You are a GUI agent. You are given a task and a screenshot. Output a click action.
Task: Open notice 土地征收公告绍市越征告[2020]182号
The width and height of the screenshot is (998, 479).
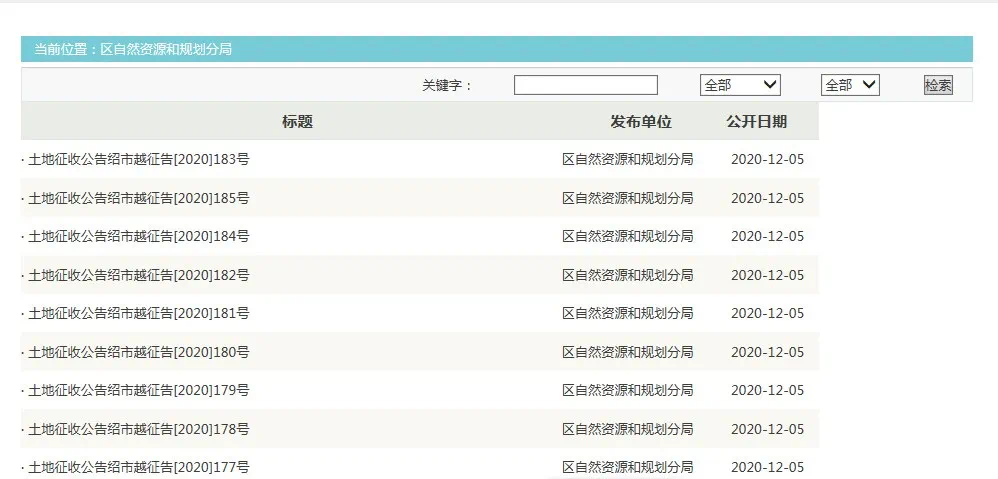pos(139,275)
